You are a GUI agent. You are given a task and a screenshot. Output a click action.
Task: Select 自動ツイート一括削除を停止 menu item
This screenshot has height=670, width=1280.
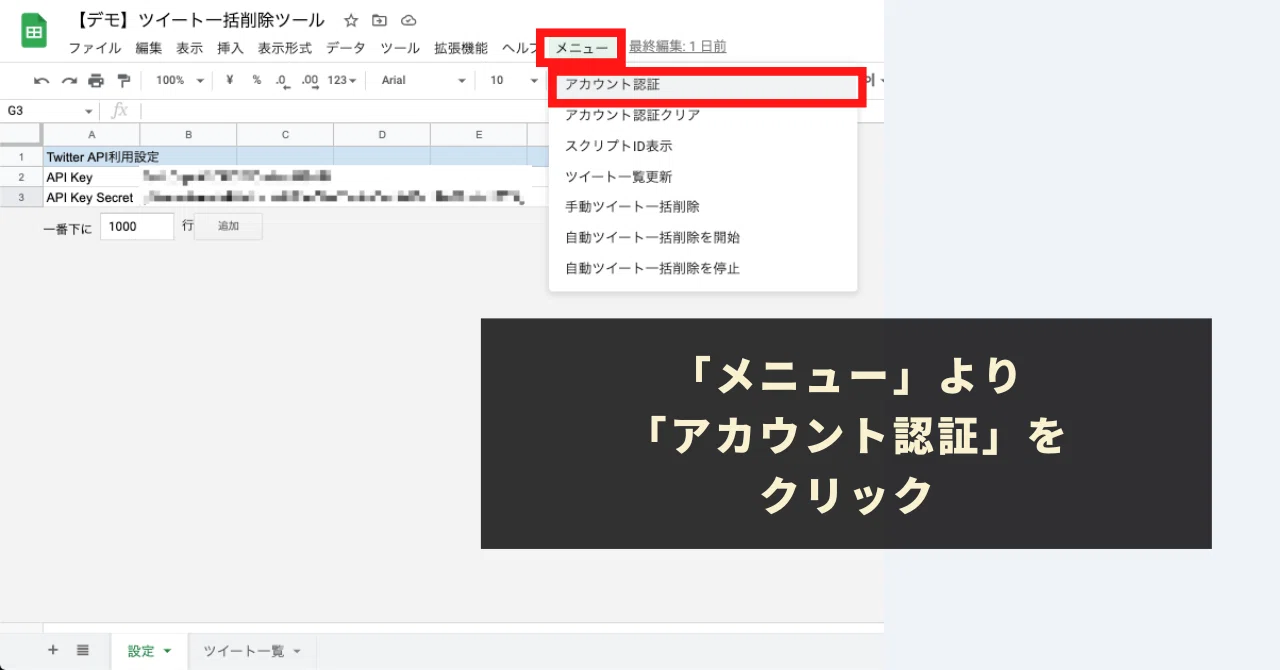703,269
